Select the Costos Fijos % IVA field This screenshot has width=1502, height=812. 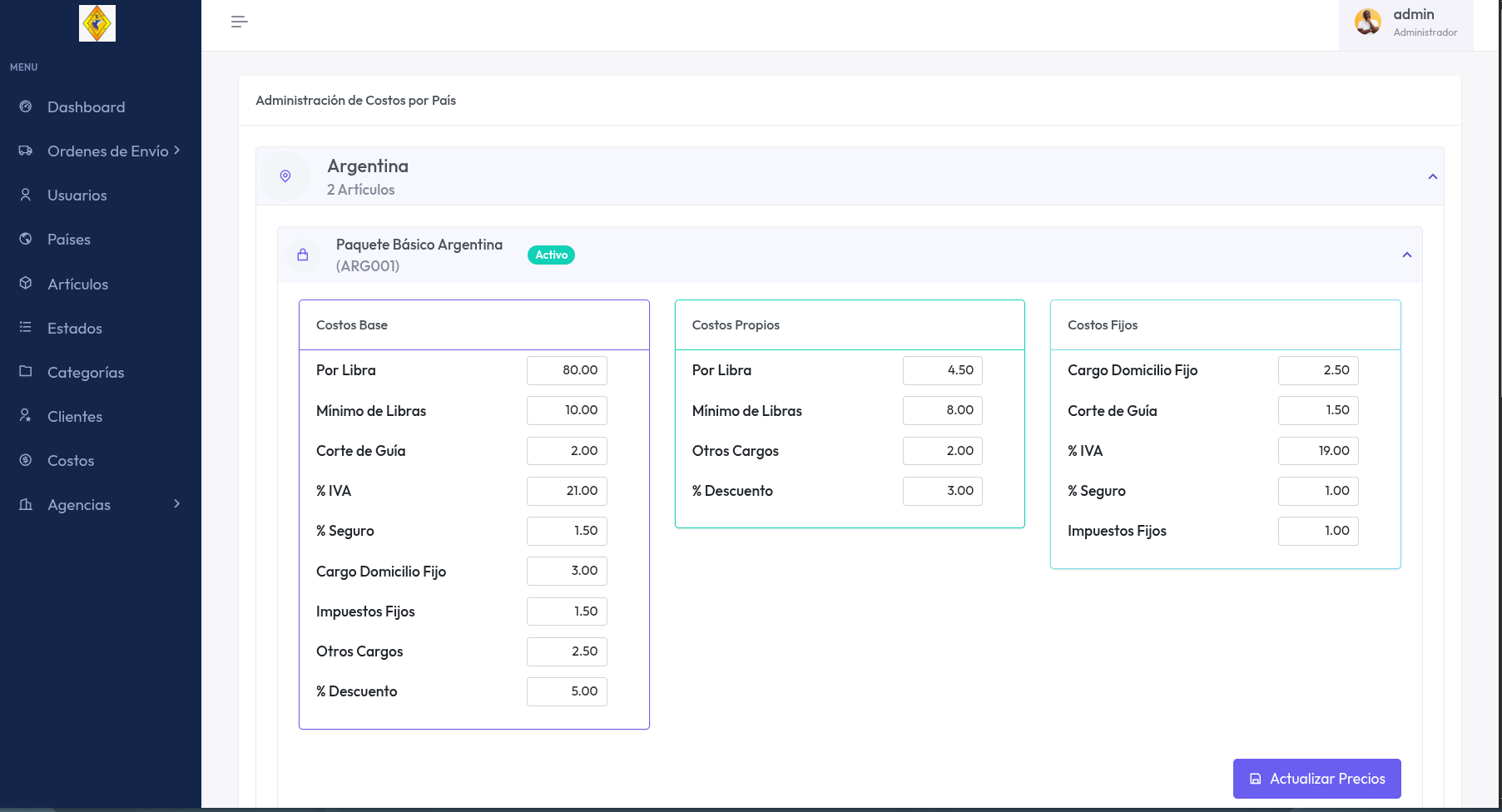pos(1318,451)
